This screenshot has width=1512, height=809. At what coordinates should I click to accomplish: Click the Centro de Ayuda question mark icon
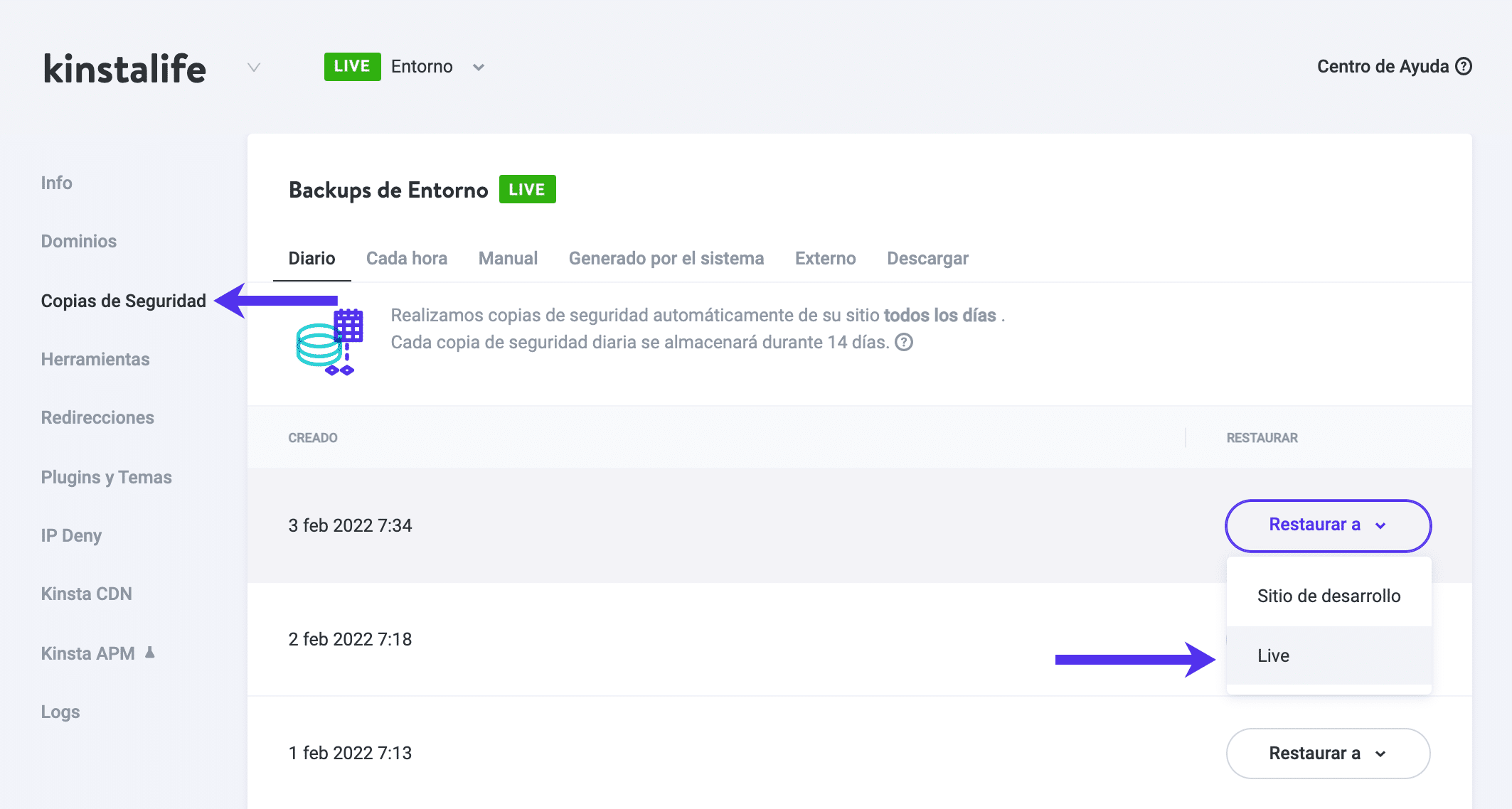tap(1464, 67)
